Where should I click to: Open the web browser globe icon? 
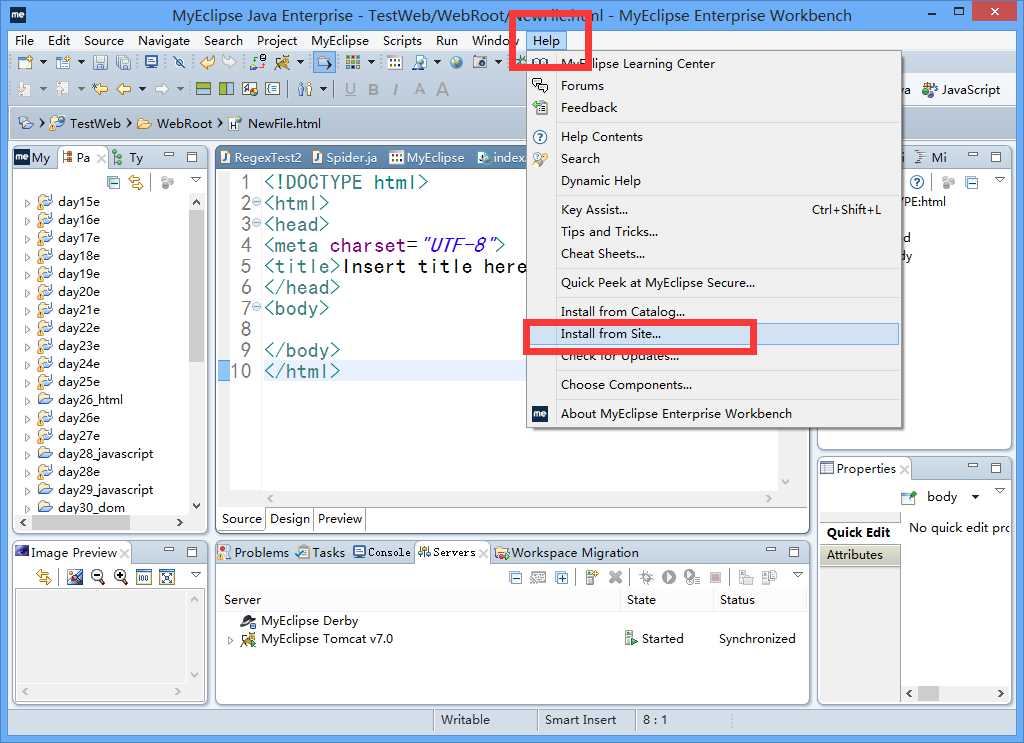[456, 62]
